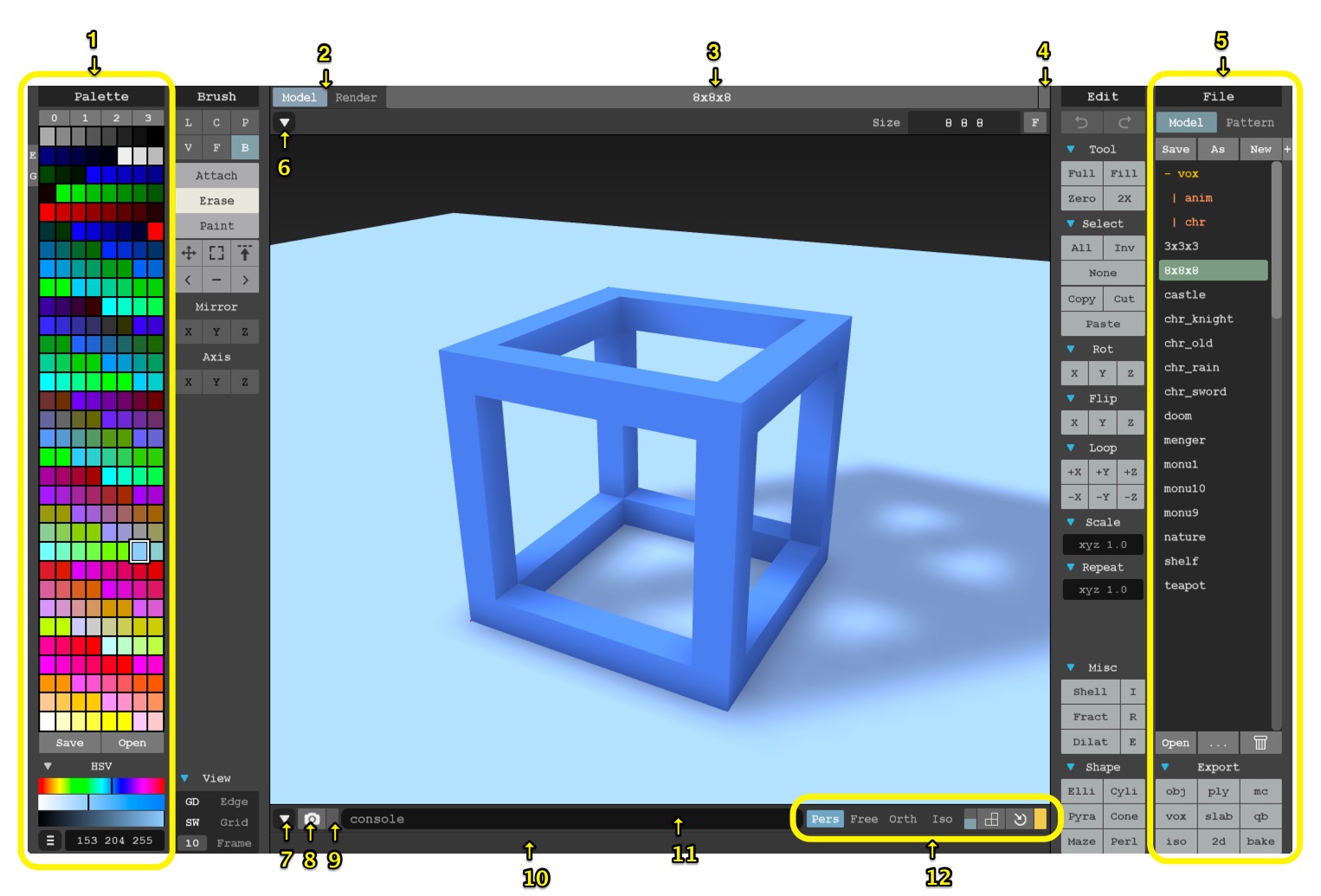Click the trash icon to delete model

(1260, 743)
